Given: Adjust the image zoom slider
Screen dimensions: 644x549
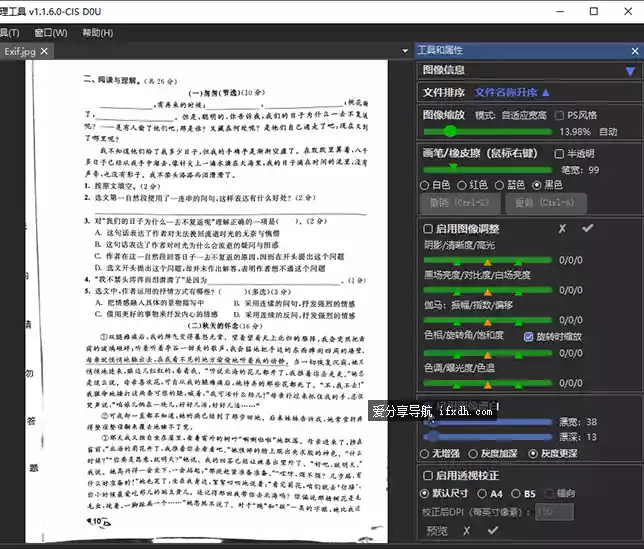Looking at the screenshot, I should pos(488,131).
